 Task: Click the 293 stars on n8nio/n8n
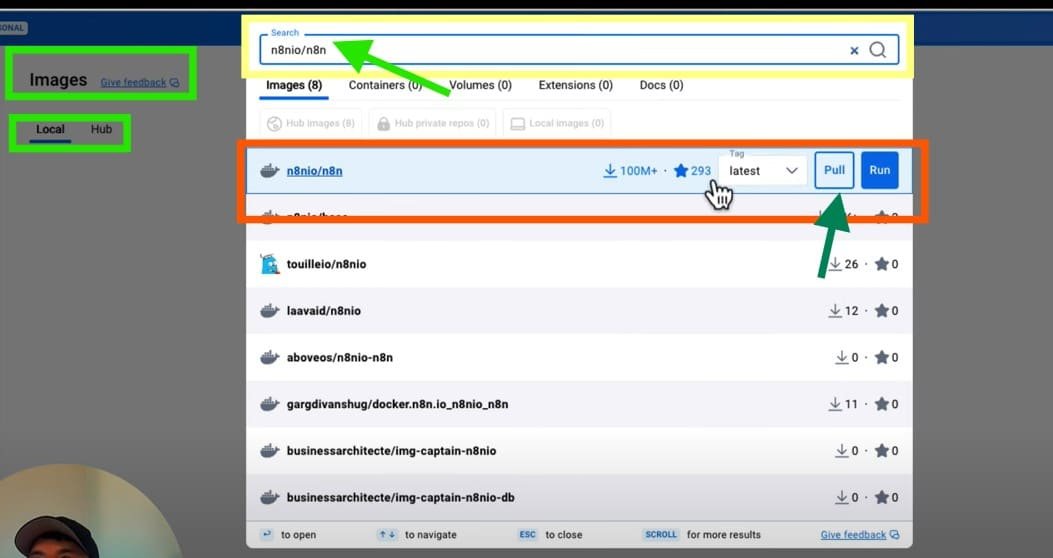[x=692, y=171]
